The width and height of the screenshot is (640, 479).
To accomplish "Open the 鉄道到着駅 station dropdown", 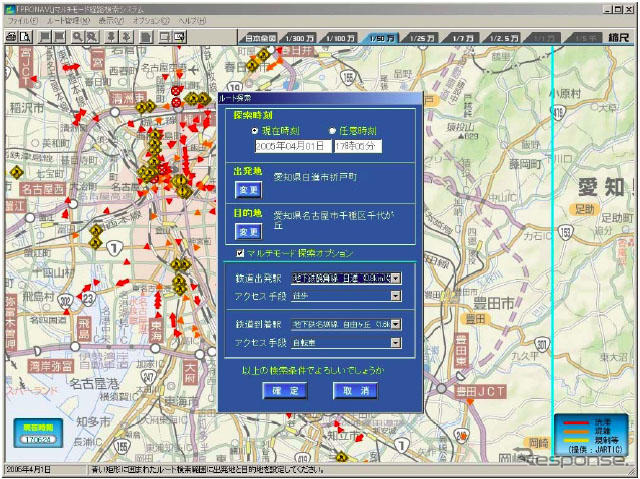I will [395, 326].
